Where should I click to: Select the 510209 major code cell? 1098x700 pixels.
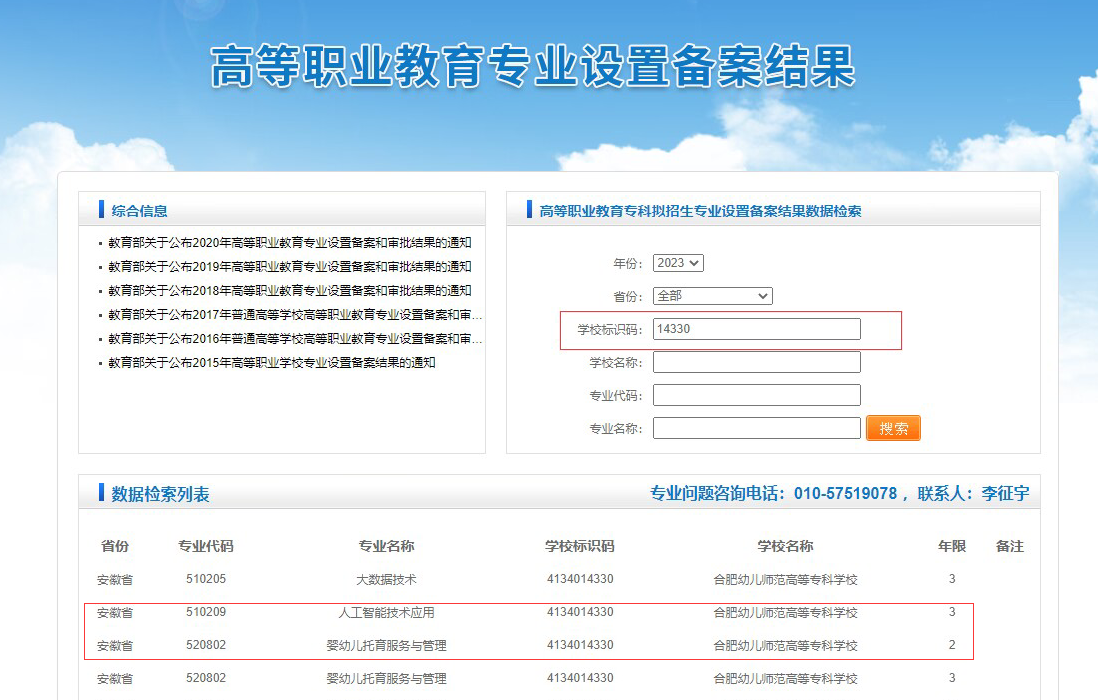tap(206, 612)
